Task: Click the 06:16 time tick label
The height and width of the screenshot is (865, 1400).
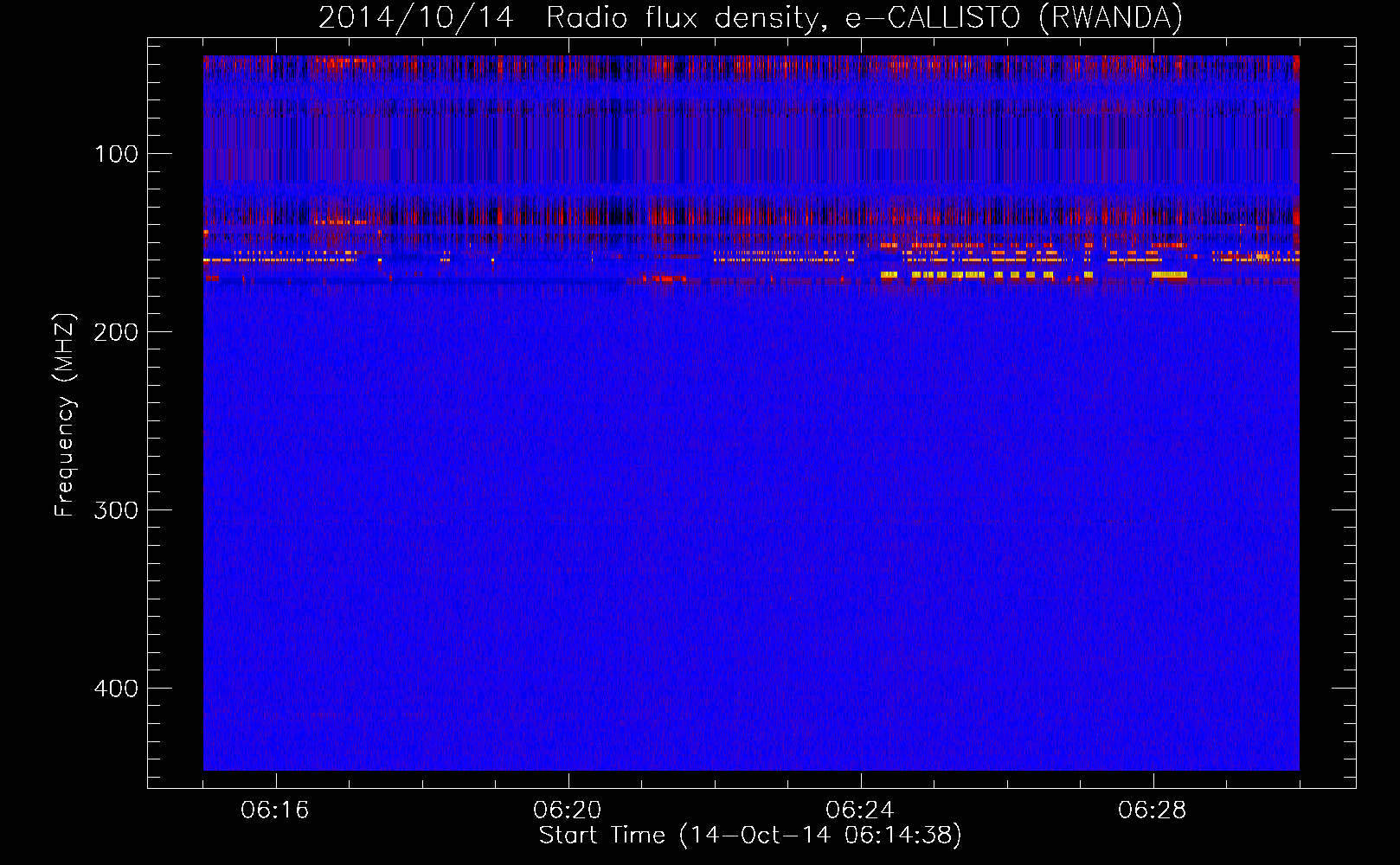Action: pyautogui.click(x=275, y=811)
